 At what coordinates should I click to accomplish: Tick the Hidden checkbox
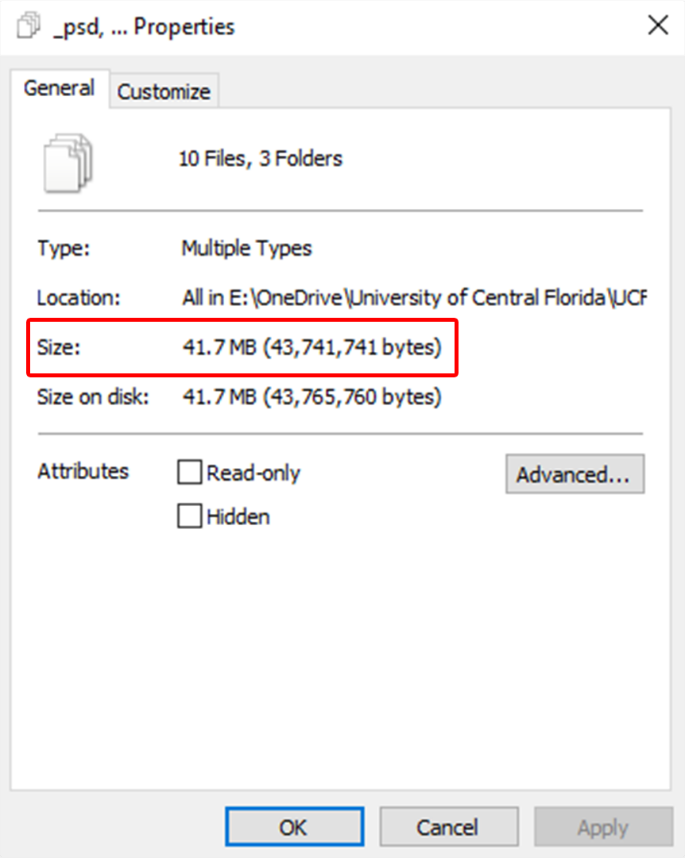click(x=189, y=516)
